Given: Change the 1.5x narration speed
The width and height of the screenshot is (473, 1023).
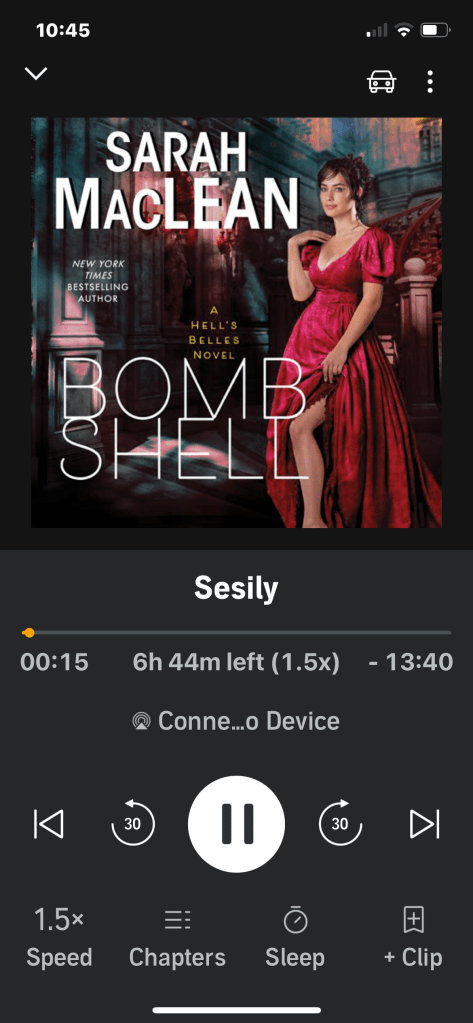Looking at the screenshot, I should coord(59,937).
